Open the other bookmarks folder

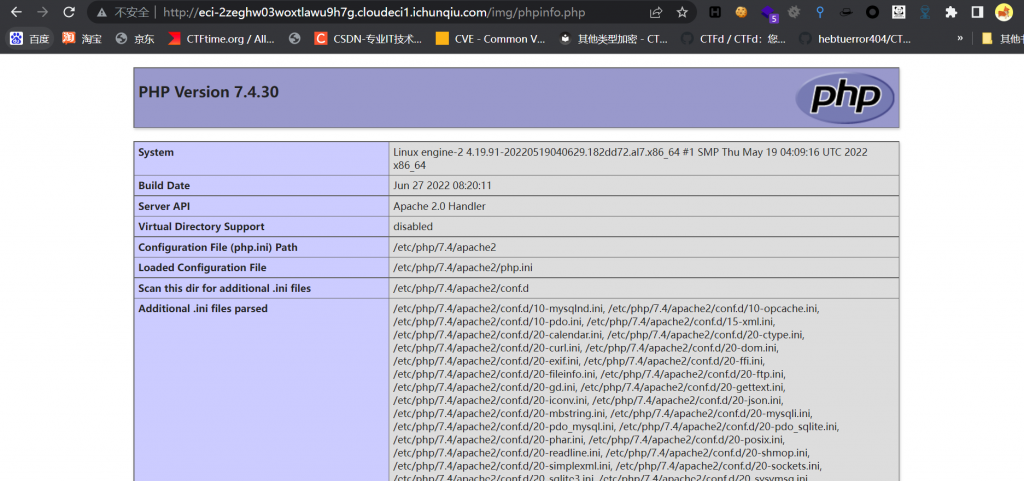tap(1000, 39)
